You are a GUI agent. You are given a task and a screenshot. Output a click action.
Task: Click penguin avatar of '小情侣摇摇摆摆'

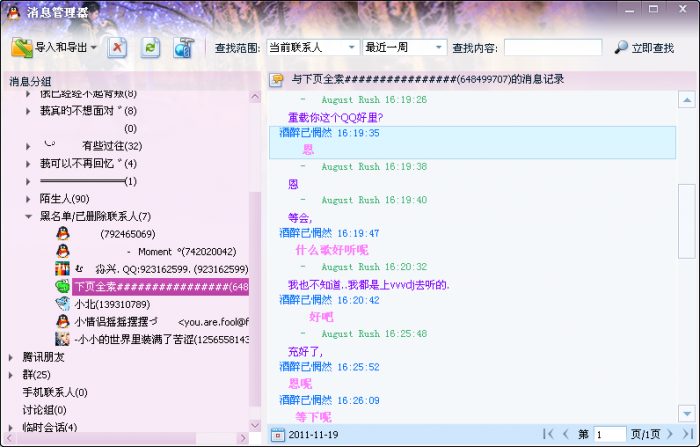click(63, 322)
